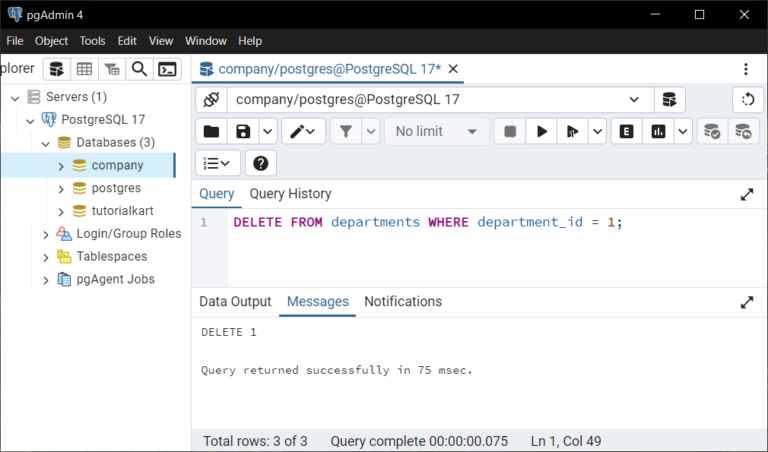Click the Rollback transaction icon
Screen dimensions: 768x452
click(744, 131)
